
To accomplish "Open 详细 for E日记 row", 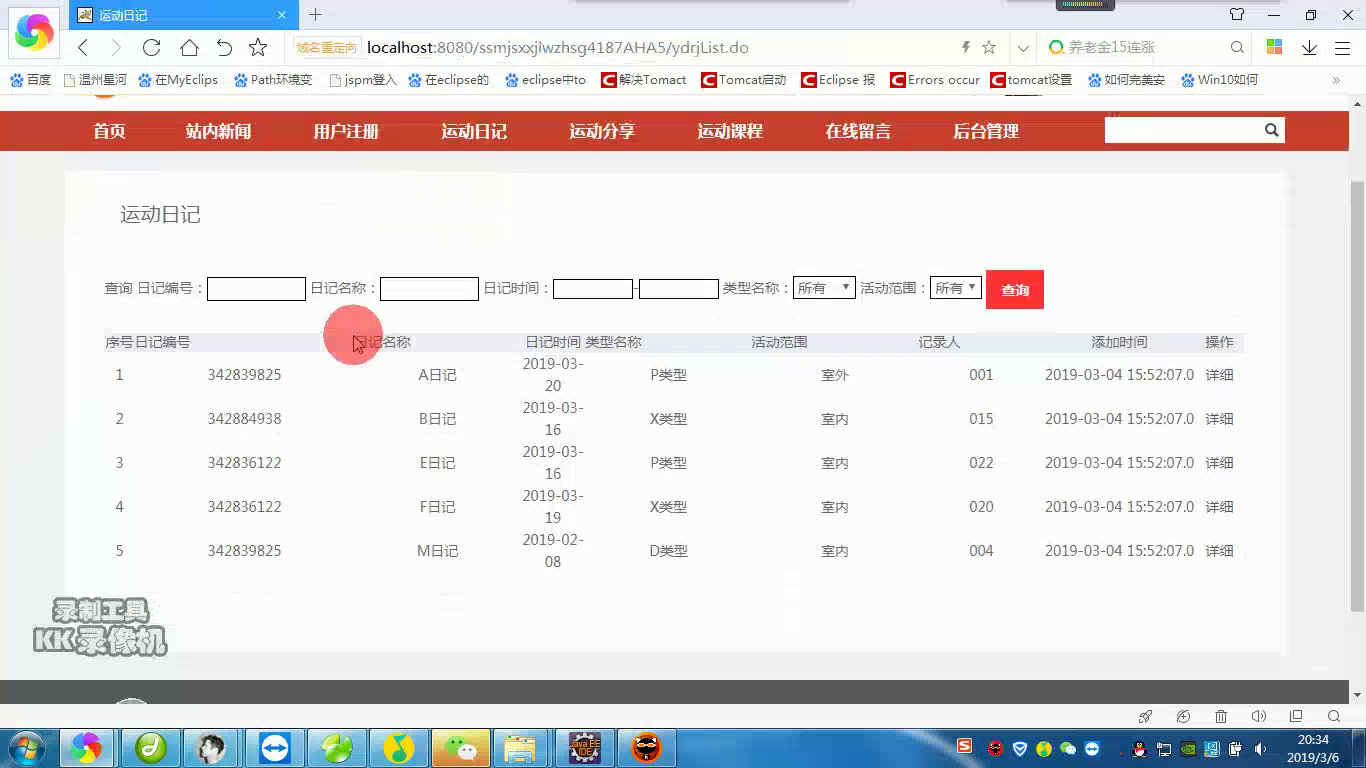I will [x=1219, y=463].
